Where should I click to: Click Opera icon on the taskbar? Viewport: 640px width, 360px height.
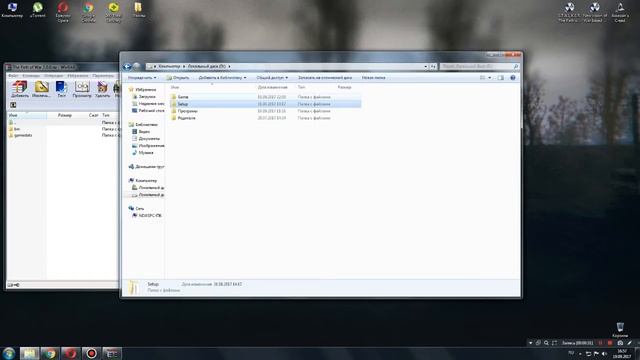click(x=71, y=353)
